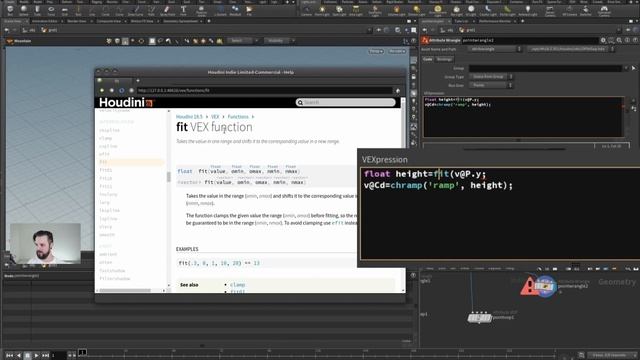This screenshot has width=640, height=360.
Task: Click the stop button on timeline
Action: pyautogui.click(x=27, y=356)
